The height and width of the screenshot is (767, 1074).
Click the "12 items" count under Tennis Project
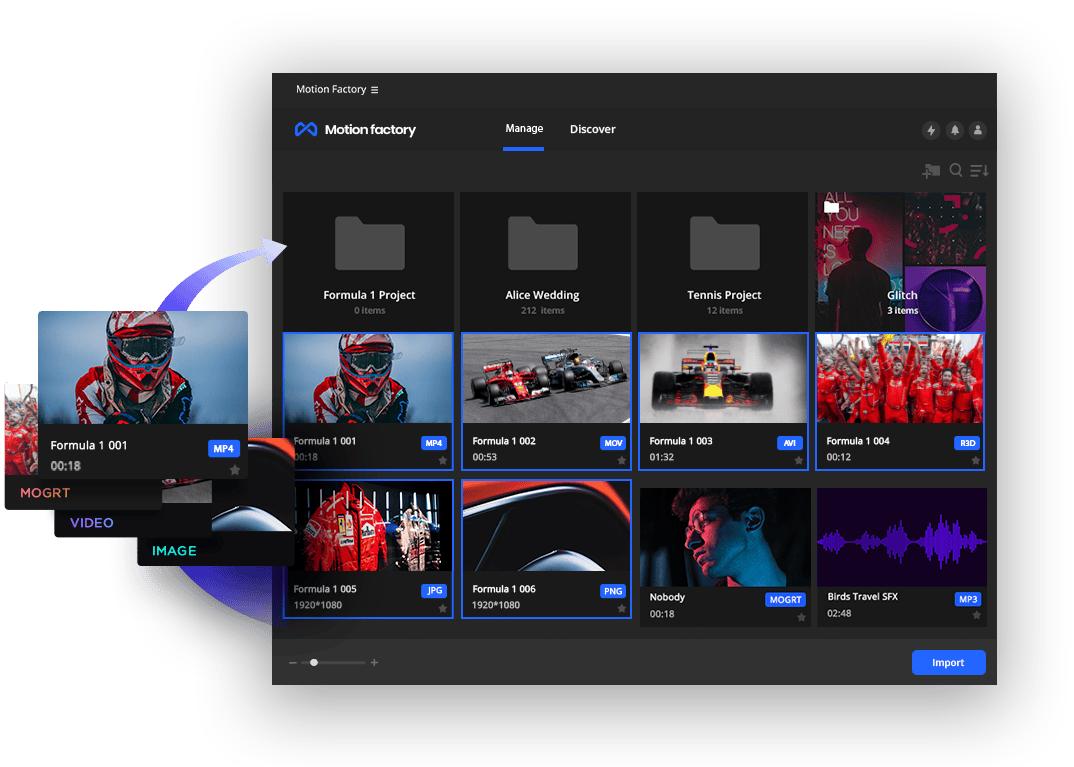(x=725, y=311)
